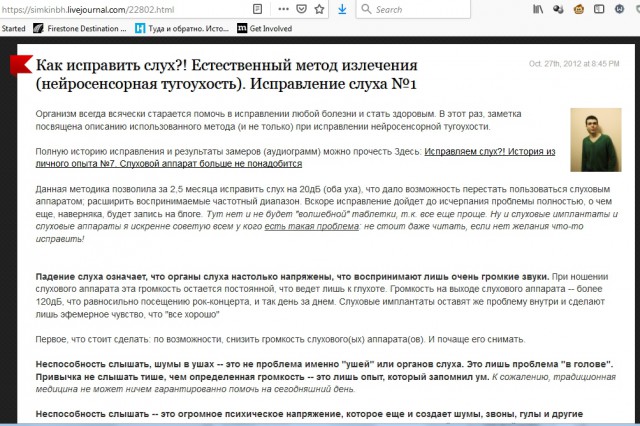Click the Search box in toolbar
Viewport: 640px width, 426px height.
coord(413,9)
